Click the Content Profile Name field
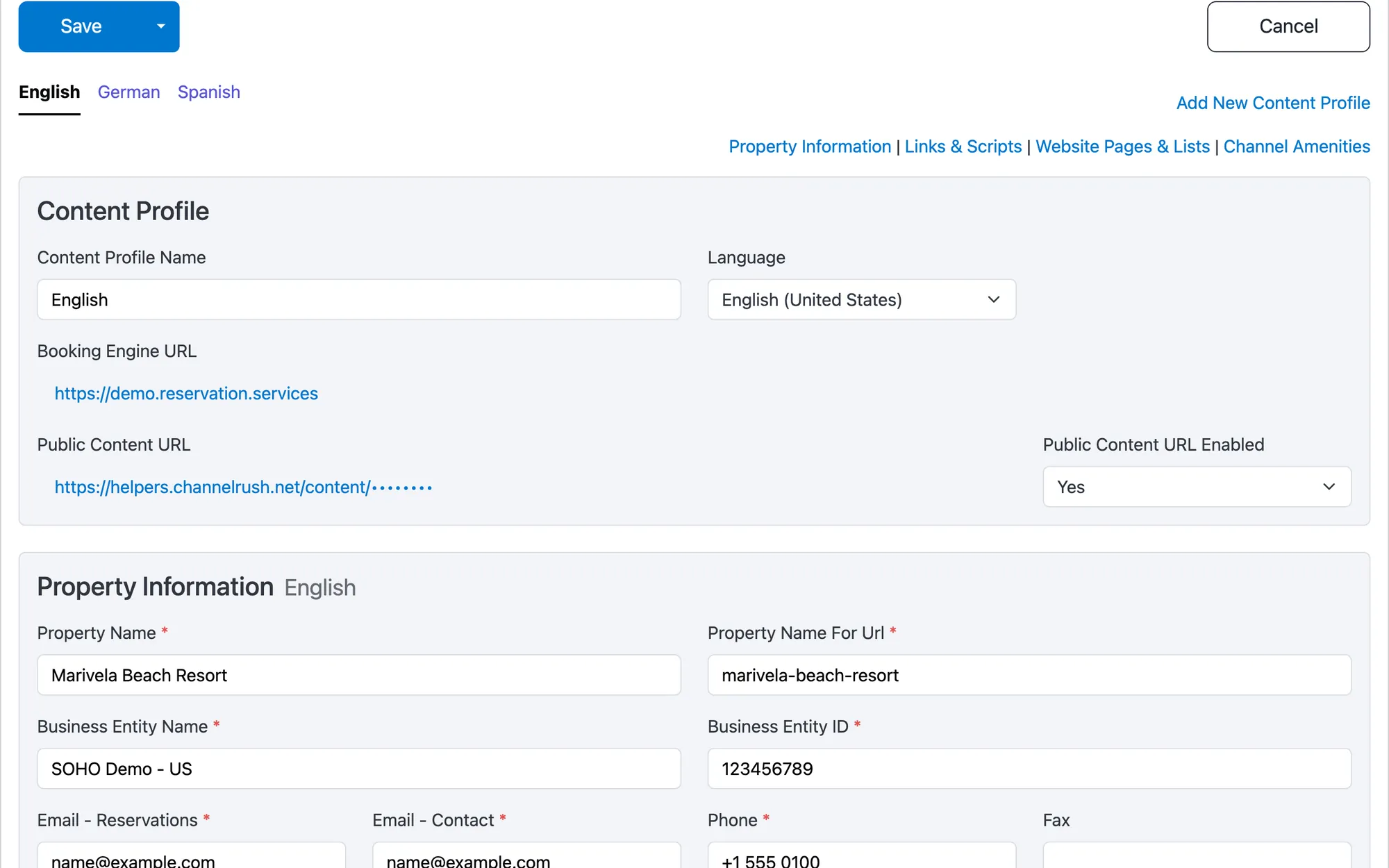The height and width of the screenshot is (868, 1389). [x=359, y=300]
